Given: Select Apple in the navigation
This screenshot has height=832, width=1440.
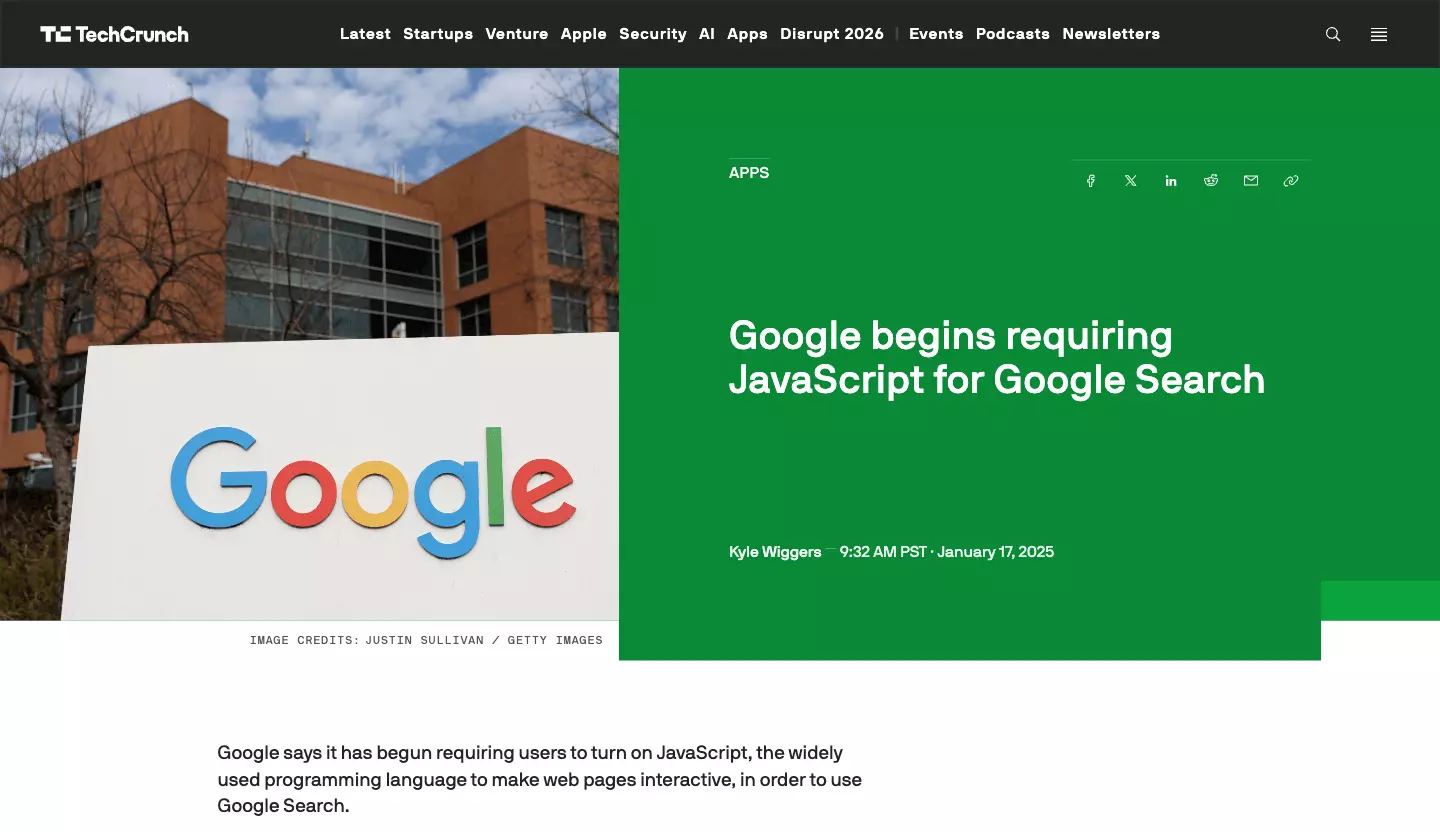Looking at the screenshot, I should [584, 34].
